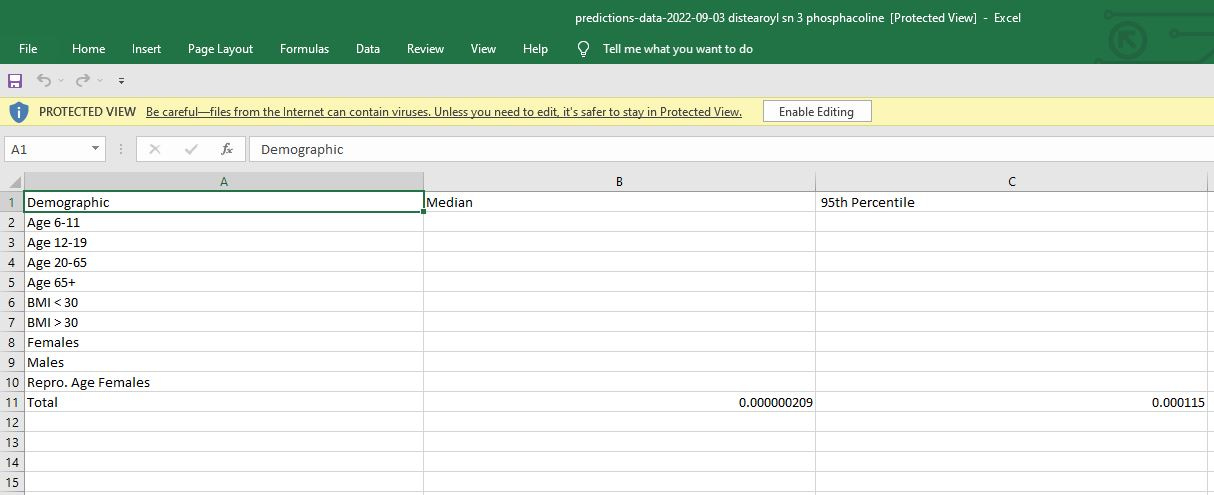Click the Save icon in quick access toolbar

coord(15,80)
